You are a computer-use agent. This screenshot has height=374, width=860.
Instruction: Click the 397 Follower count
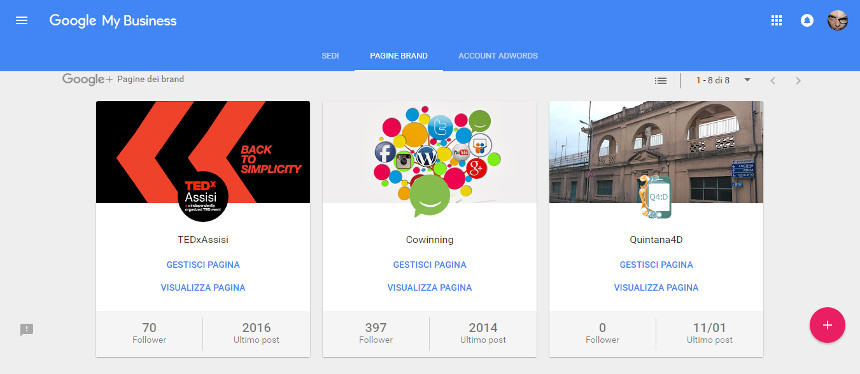tap(376, 333)
